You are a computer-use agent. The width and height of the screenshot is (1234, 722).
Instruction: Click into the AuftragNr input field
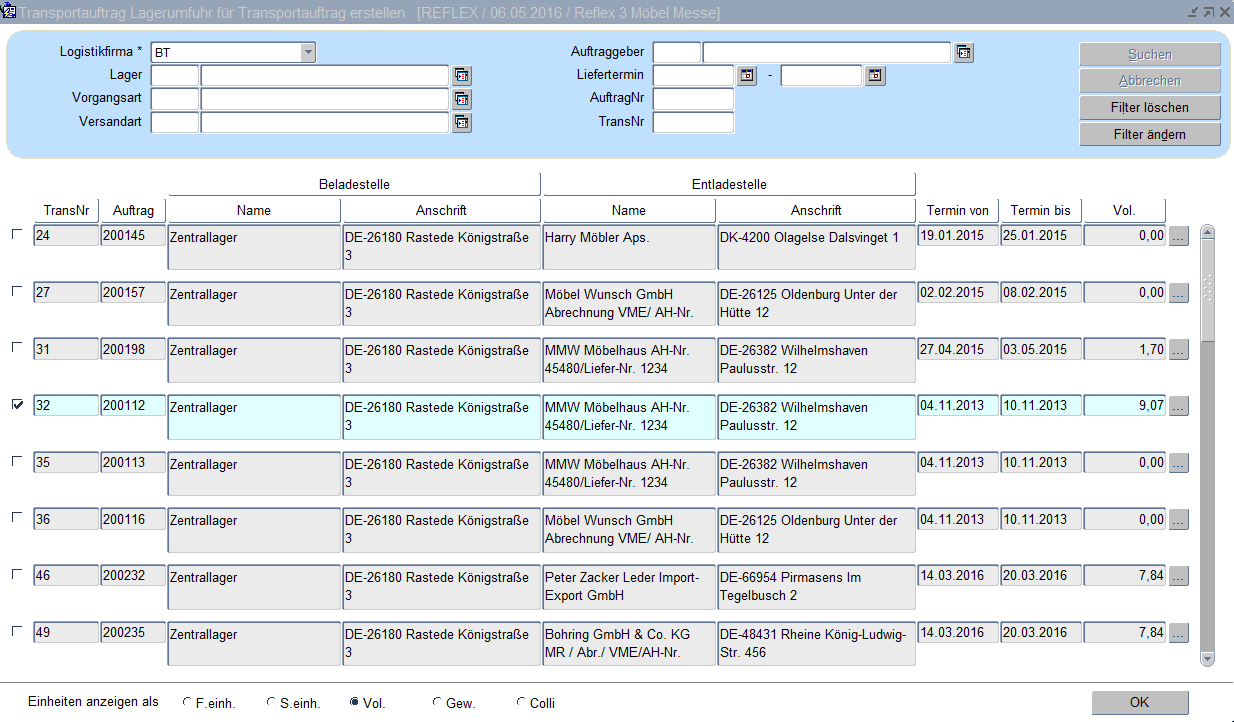(x=693, y=99)
